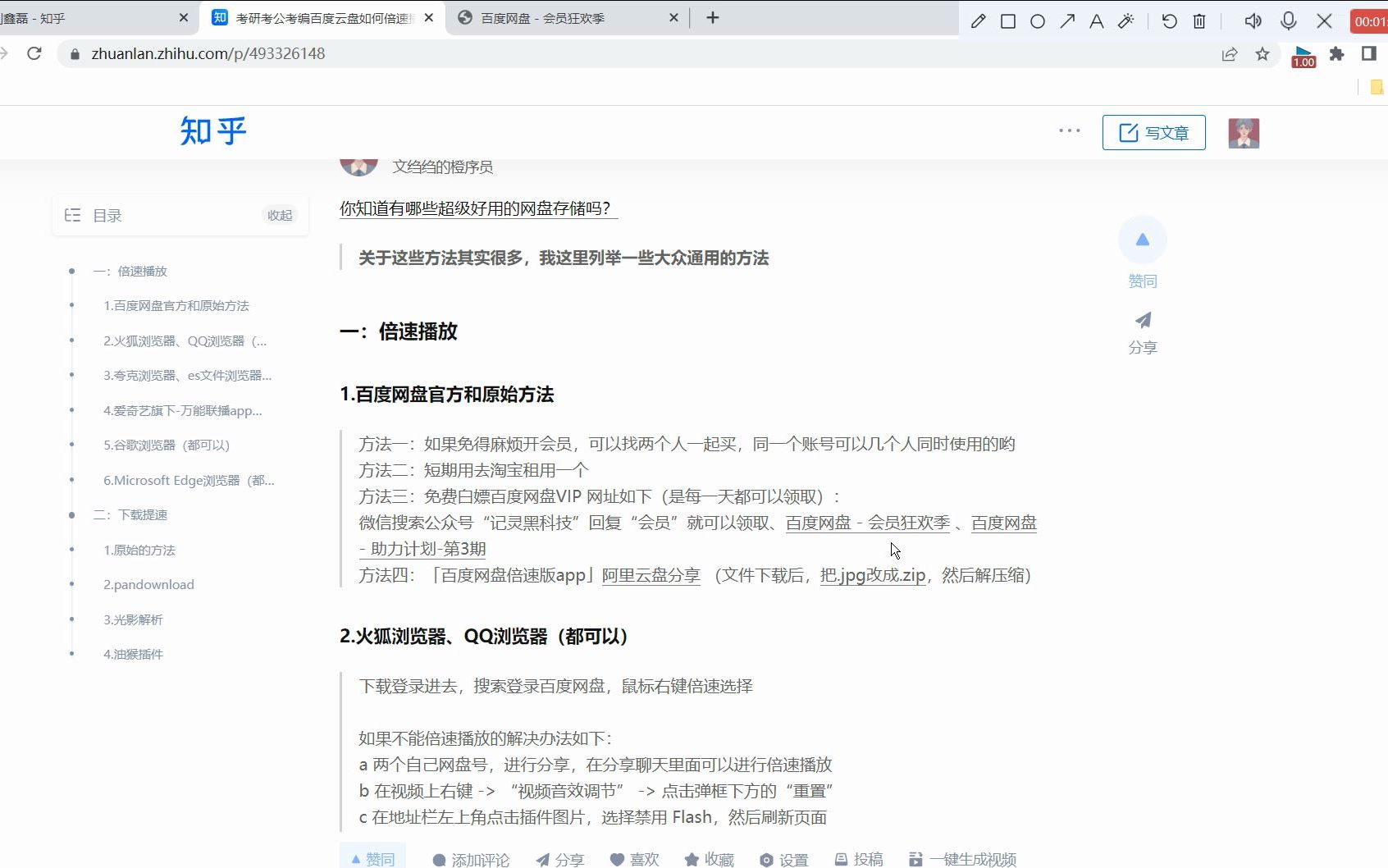
Task: Jump to 6.Microsoft Edge浏览器 outline entry
Action: pos(189,480)
